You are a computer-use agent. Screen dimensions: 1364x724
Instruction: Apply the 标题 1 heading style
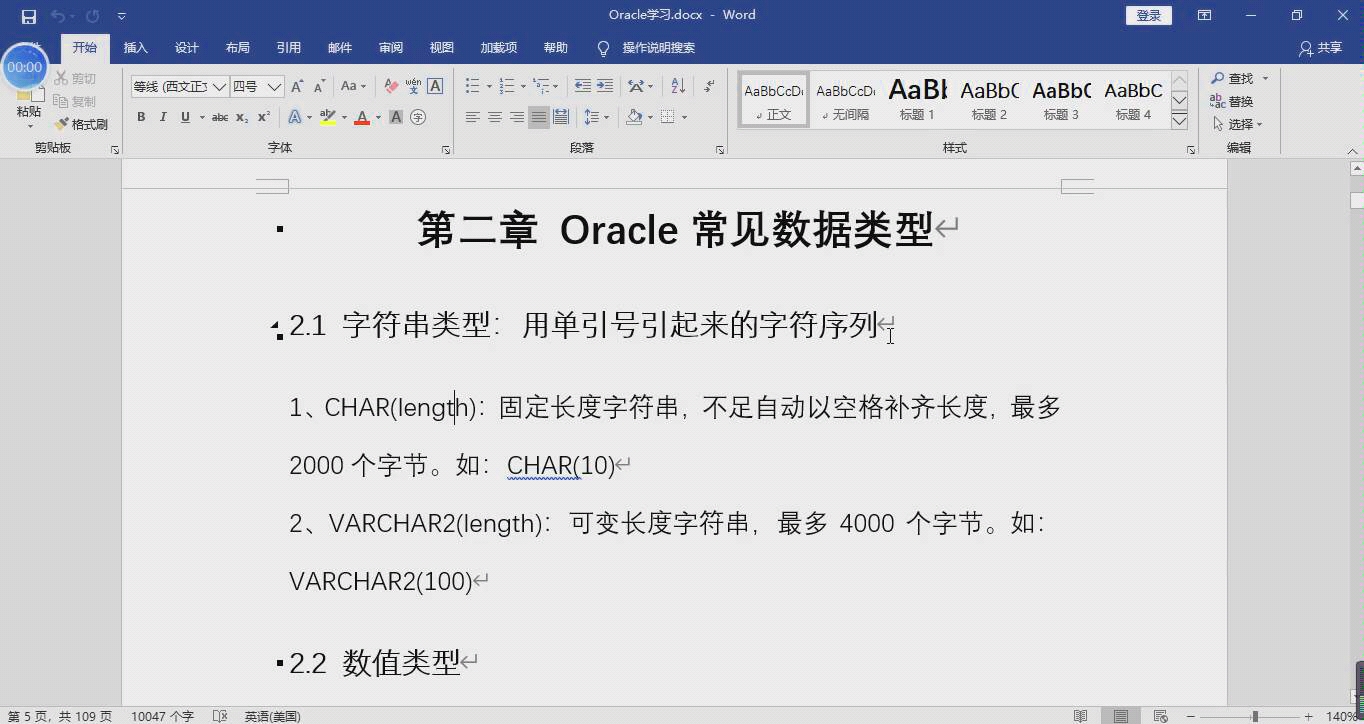(x=917, y=99)
